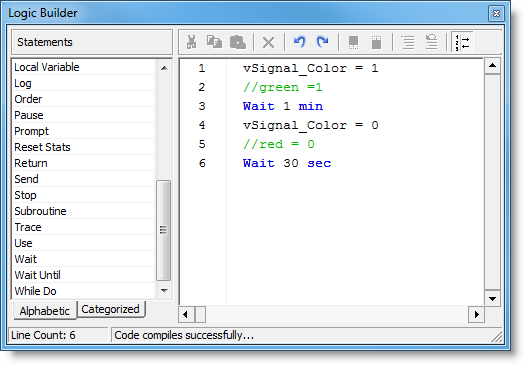
Task: Click code editor scroll right arrow
Action: click(x=476, y=314)
